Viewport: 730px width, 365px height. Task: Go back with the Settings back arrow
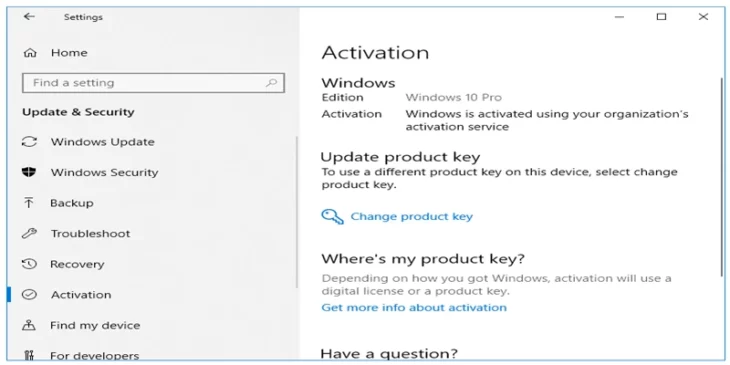(x=29, y=17)
